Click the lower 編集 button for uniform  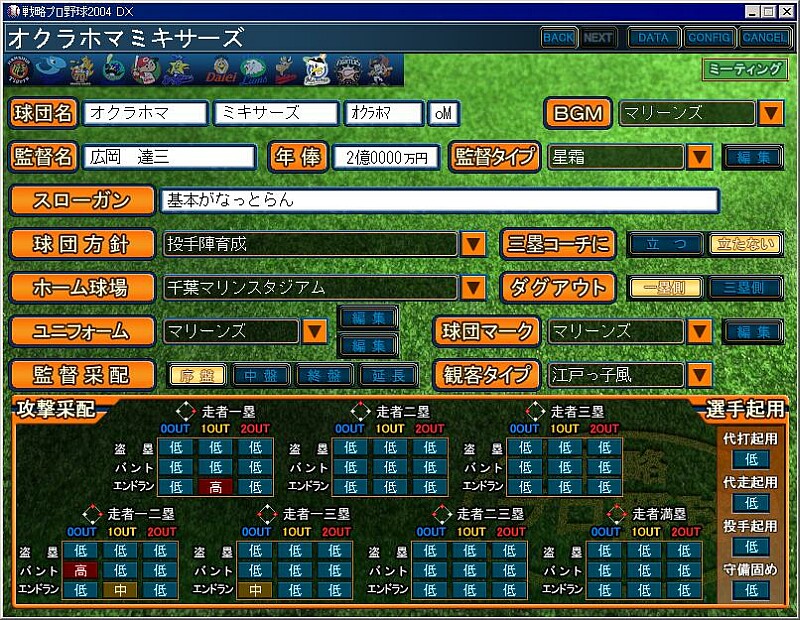click(x=368, y=345)
